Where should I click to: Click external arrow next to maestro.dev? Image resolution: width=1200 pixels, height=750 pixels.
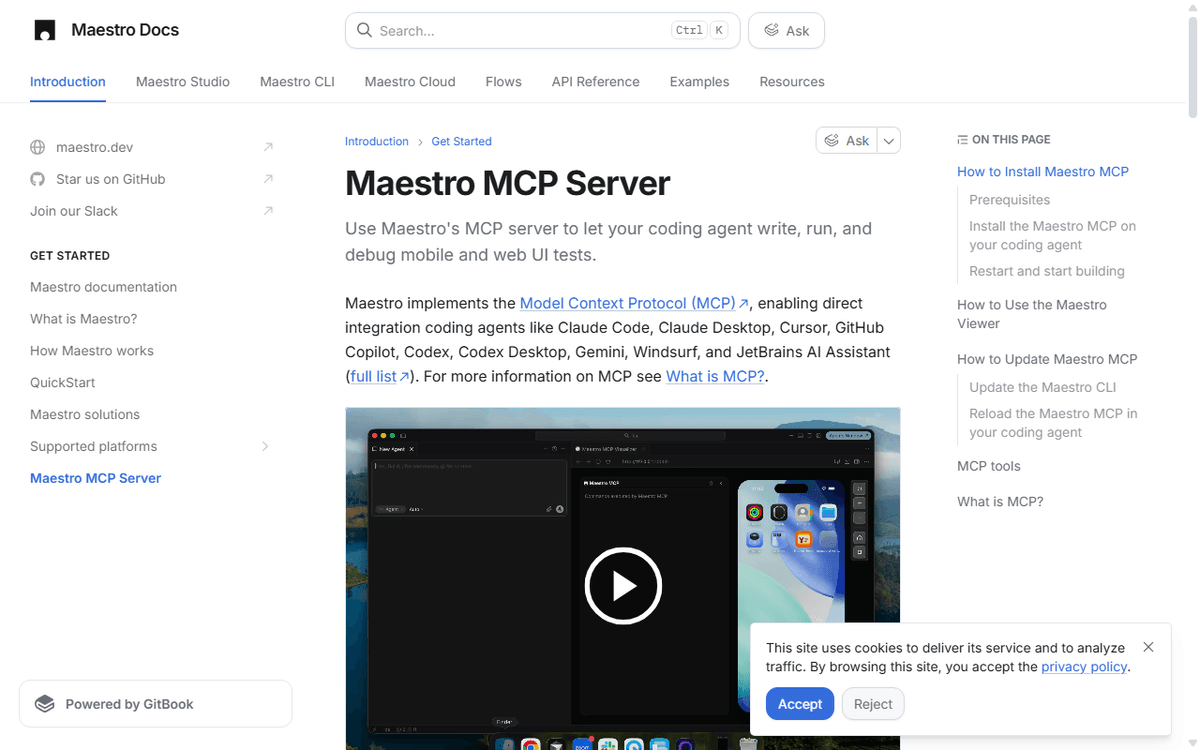(x=268, y=147)
